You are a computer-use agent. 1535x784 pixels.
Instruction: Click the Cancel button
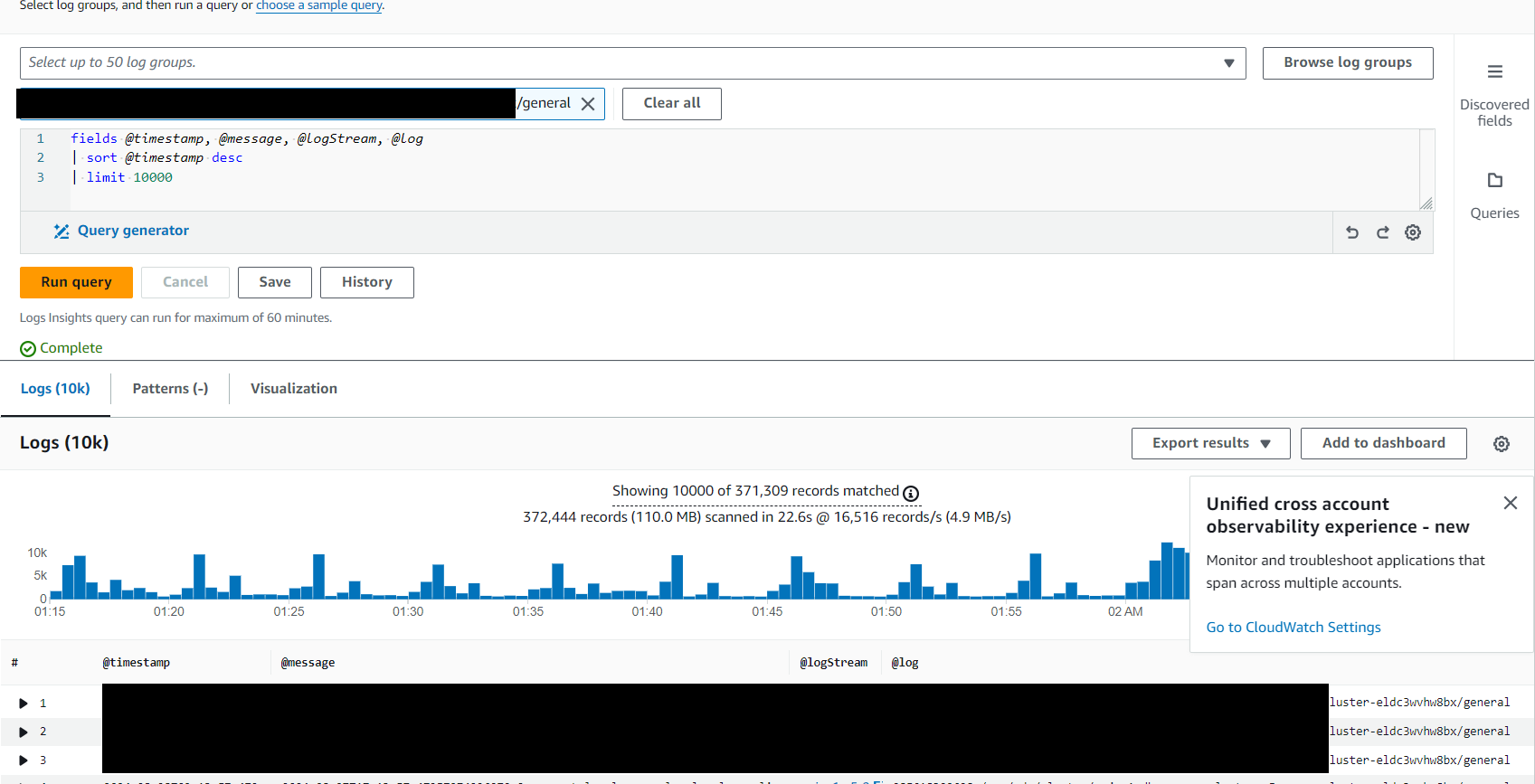coord(185,282)
